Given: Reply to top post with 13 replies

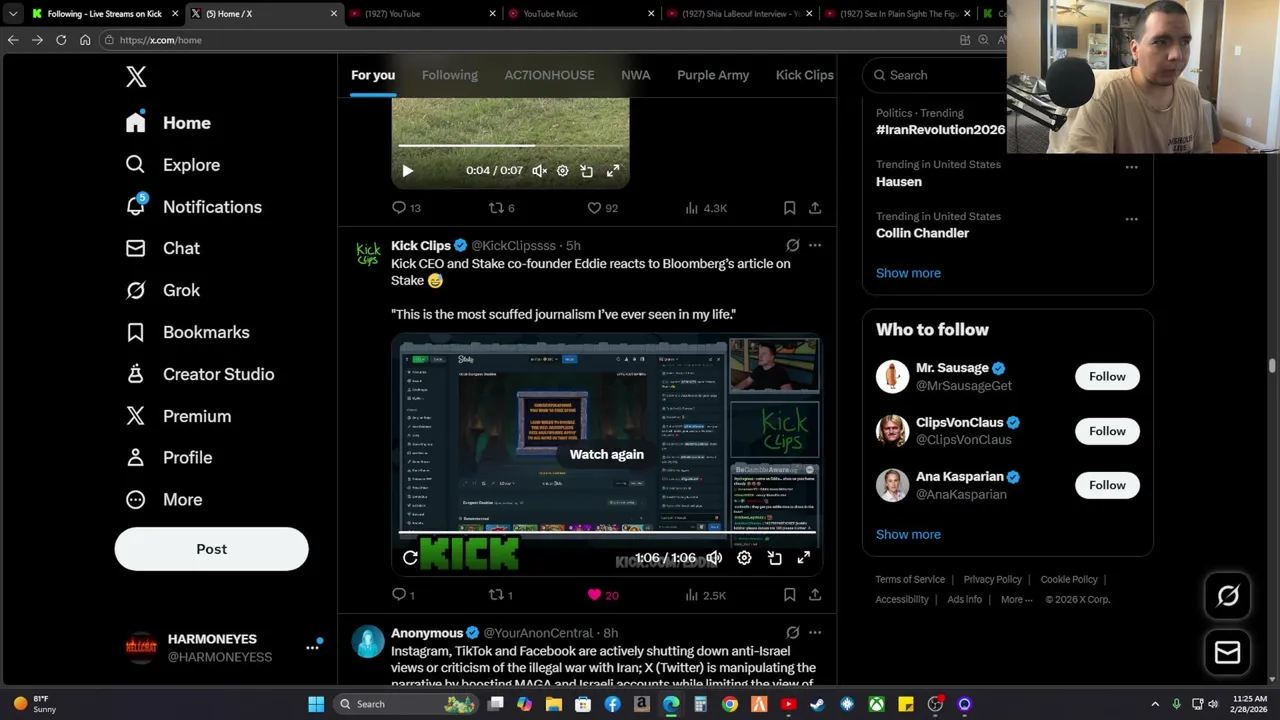Looking at the screenshot, I should [406, 208].
